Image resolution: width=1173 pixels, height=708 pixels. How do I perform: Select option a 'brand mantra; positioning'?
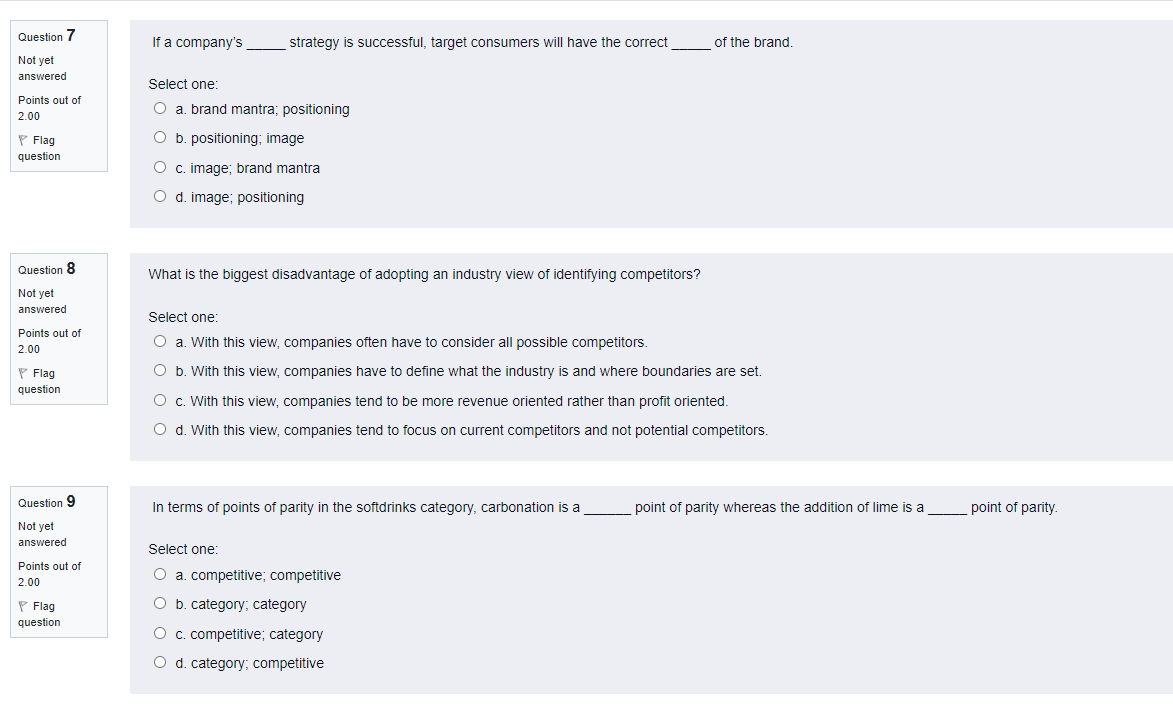coord(160,108)
